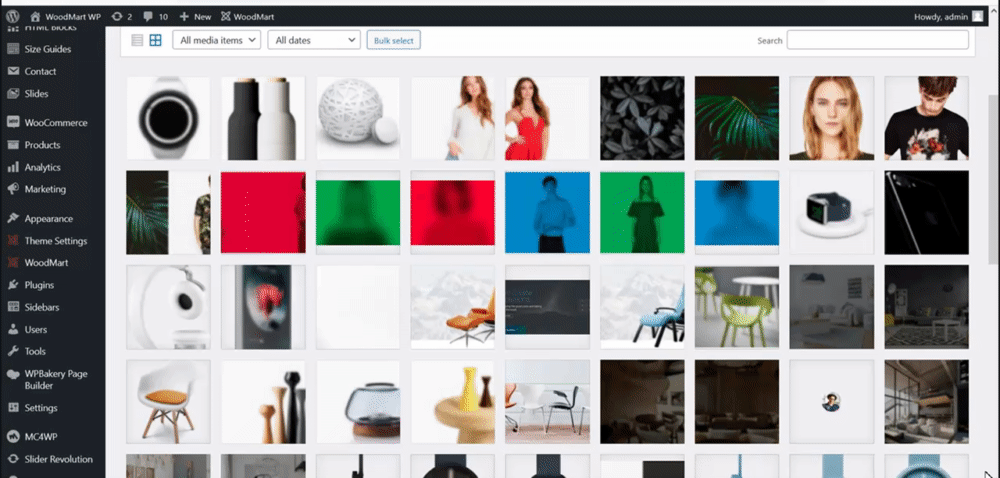Click the Contact envelope icon
1000x478 pixels.
(x=13, y=71)
